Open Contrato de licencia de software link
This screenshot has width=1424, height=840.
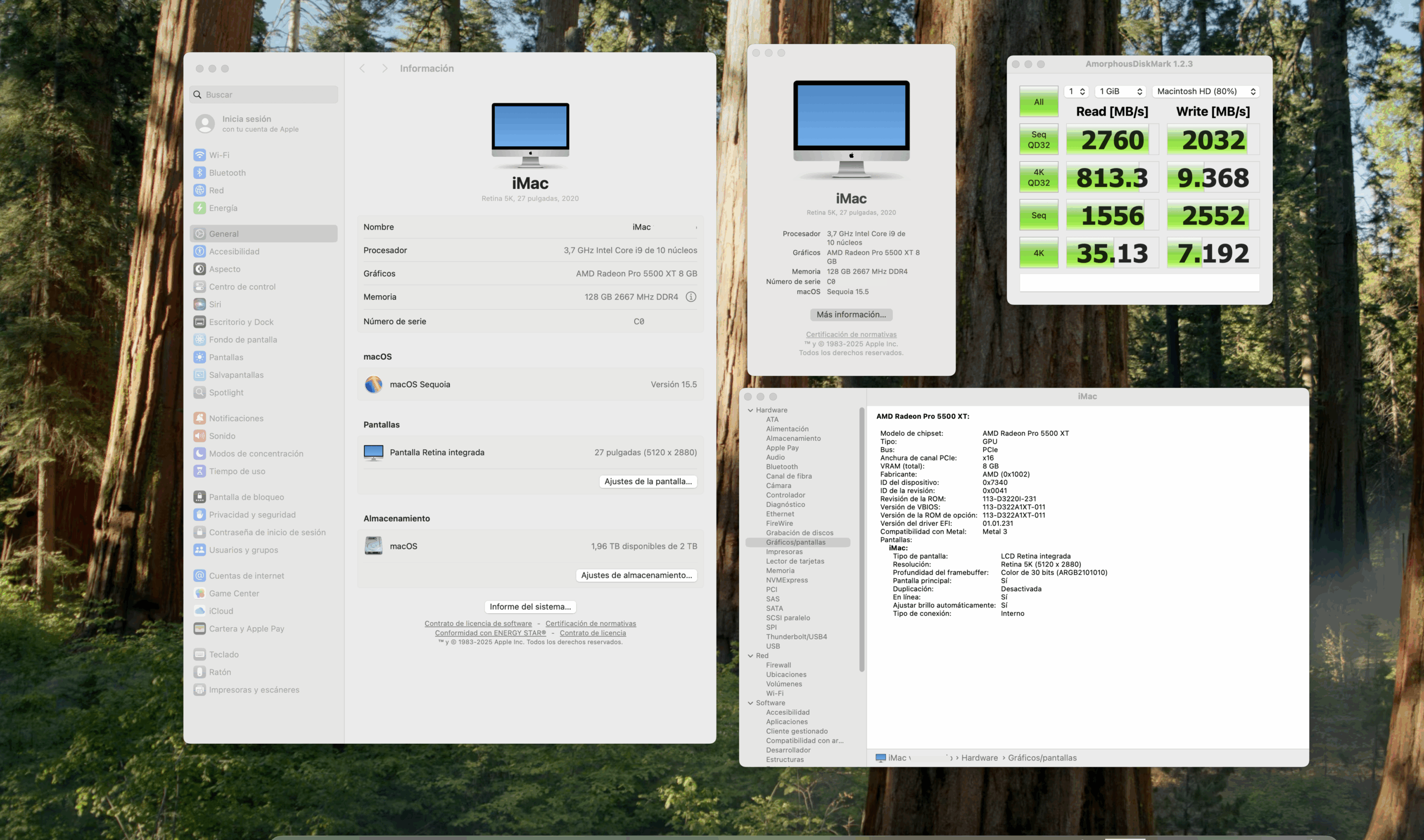[478, 623]
